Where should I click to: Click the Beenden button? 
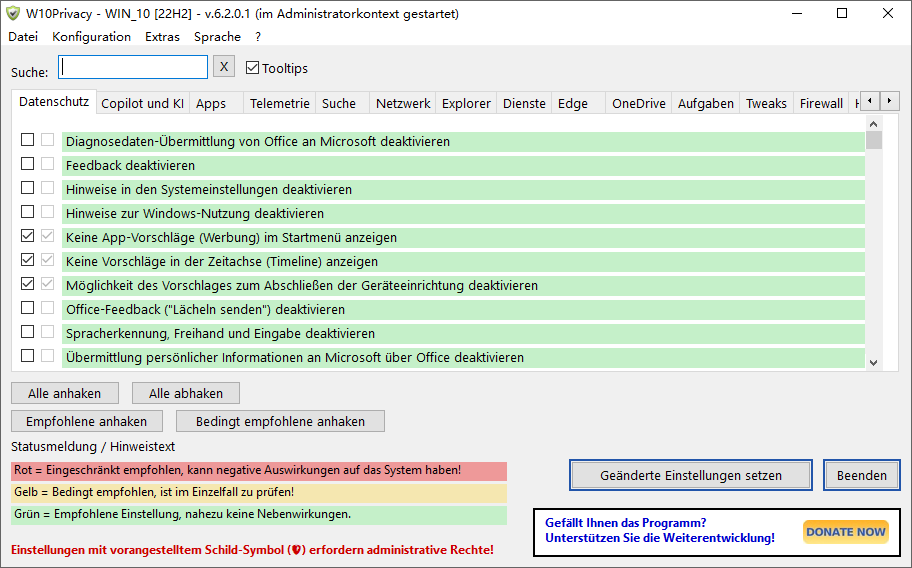click(862, 476)
